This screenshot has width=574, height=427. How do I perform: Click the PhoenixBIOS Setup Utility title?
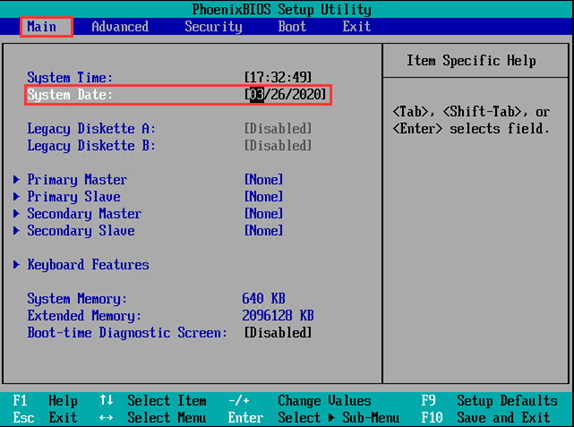point(282,10)
